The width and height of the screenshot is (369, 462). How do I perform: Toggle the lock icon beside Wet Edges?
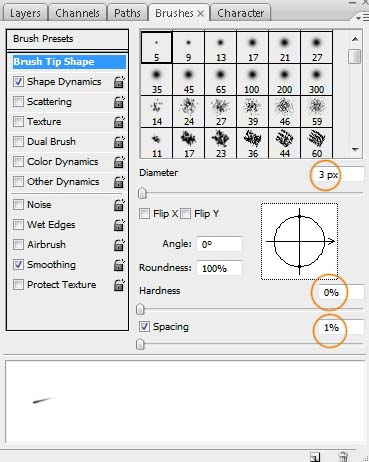coord(119,225)
